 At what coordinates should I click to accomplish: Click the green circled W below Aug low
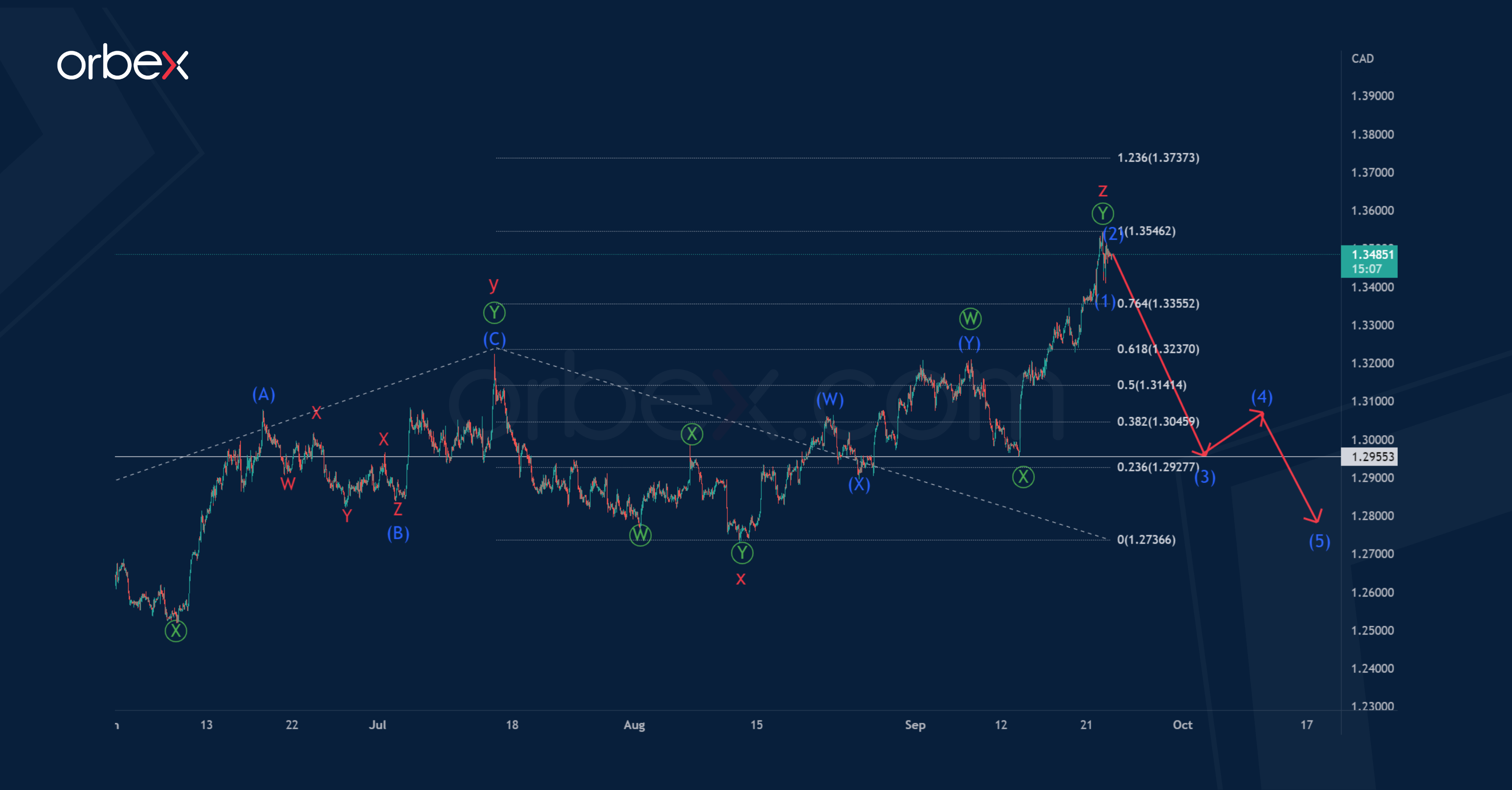[x=640, y=535]
